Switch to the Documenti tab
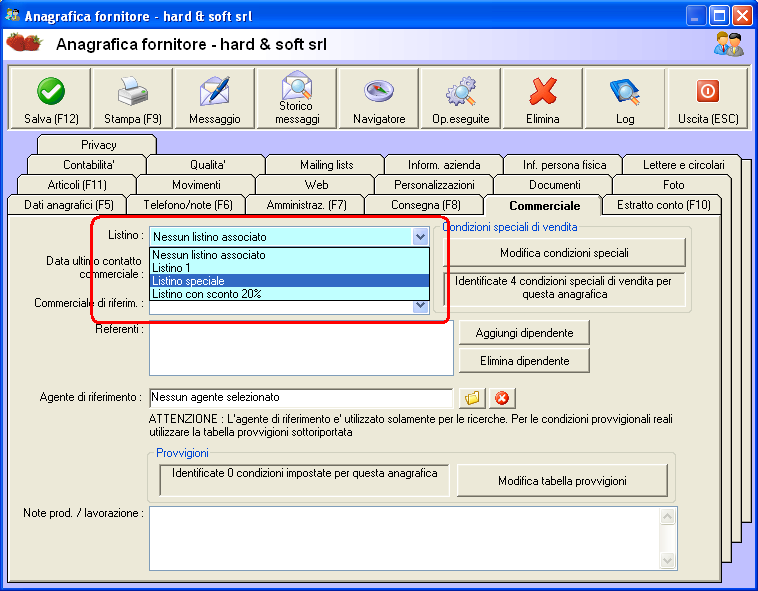758x591 pixels. coord(554,185)
